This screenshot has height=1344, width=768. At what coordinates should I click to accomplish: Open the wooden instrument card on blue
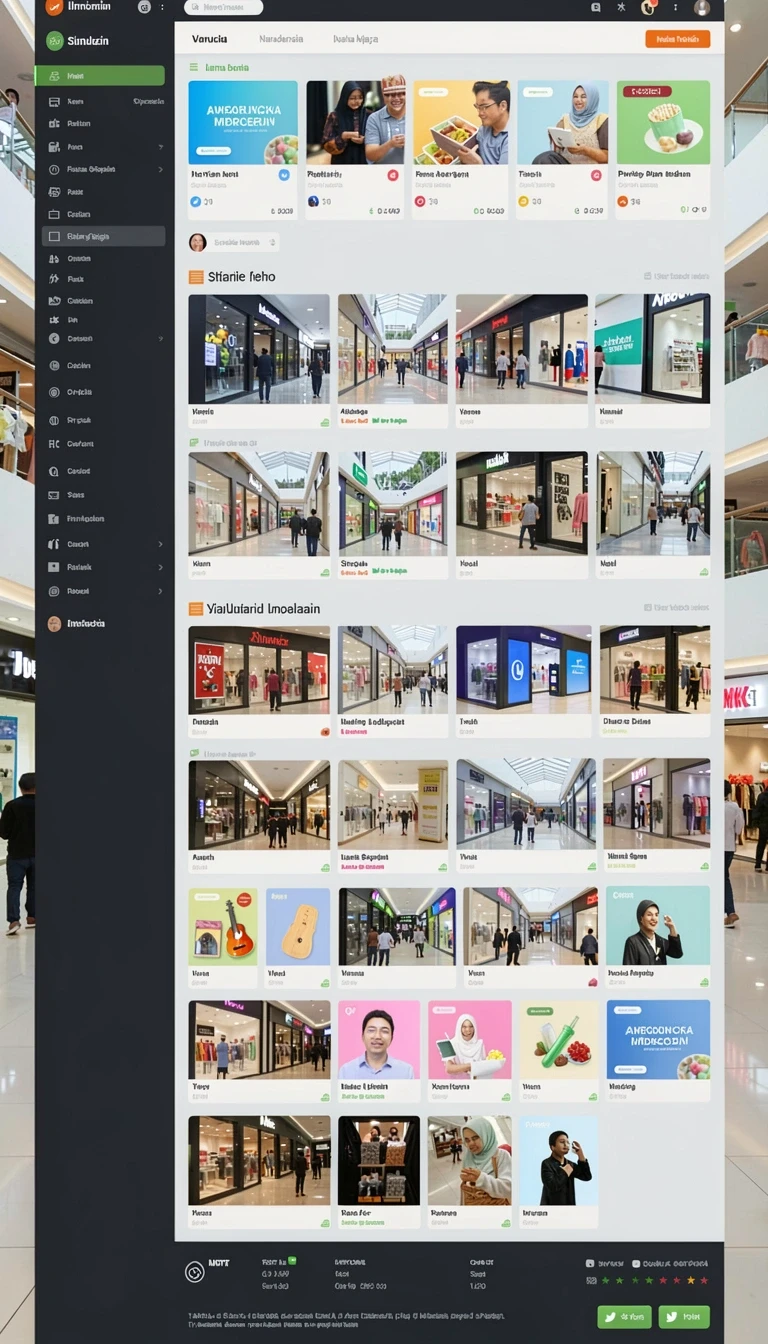(298, 937)
